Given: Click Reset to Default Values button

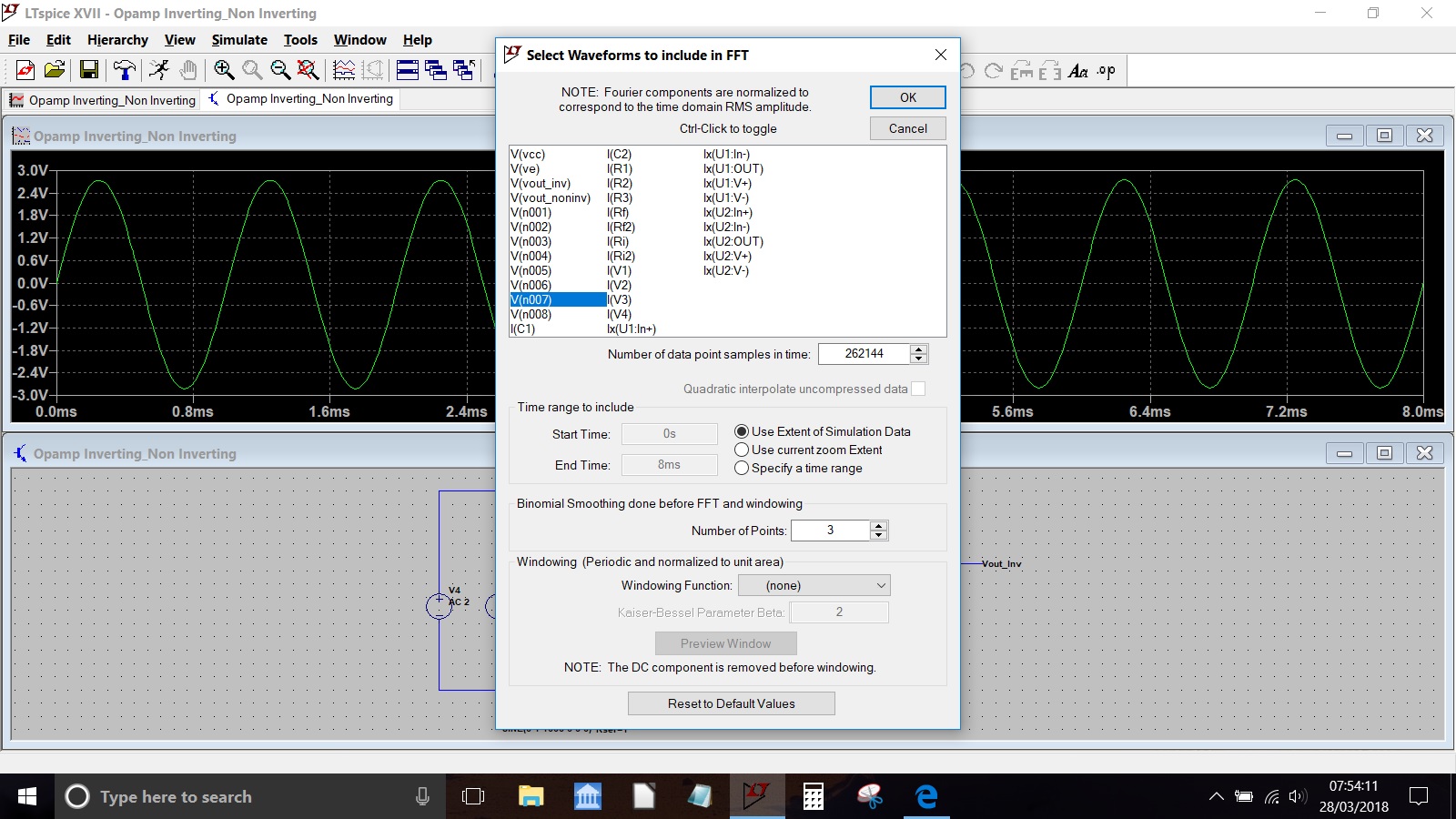Looking at the screenshot, I should [732, 703].
